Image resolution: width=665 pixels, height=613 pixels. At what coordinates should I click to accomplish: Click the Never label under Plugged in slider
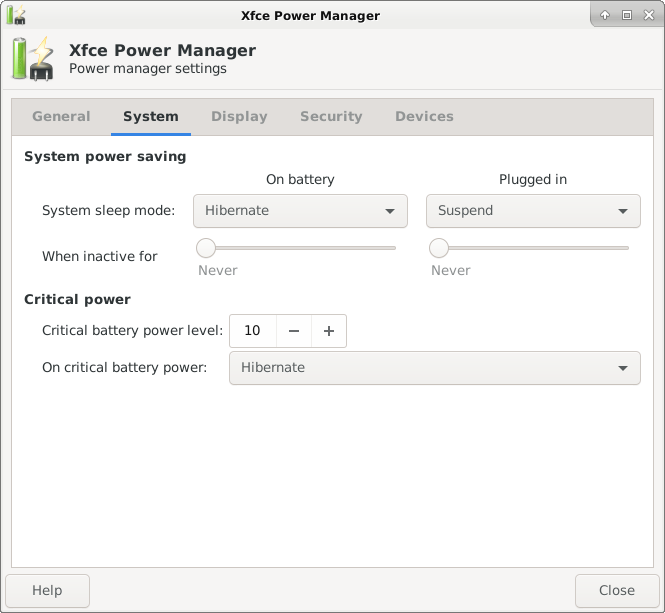coord(451,271)
